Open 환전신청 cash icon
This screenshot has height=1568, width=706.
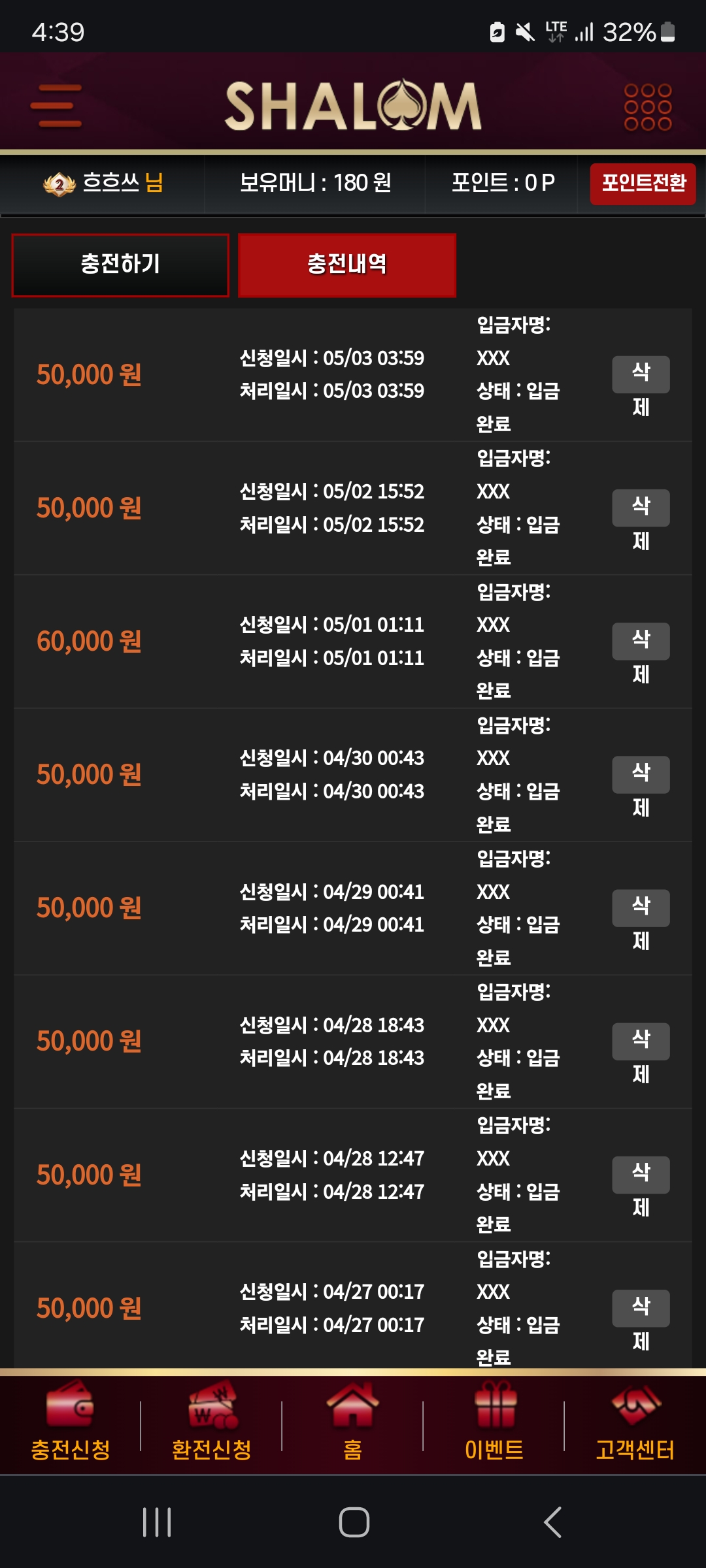(x=212, y=1403)
